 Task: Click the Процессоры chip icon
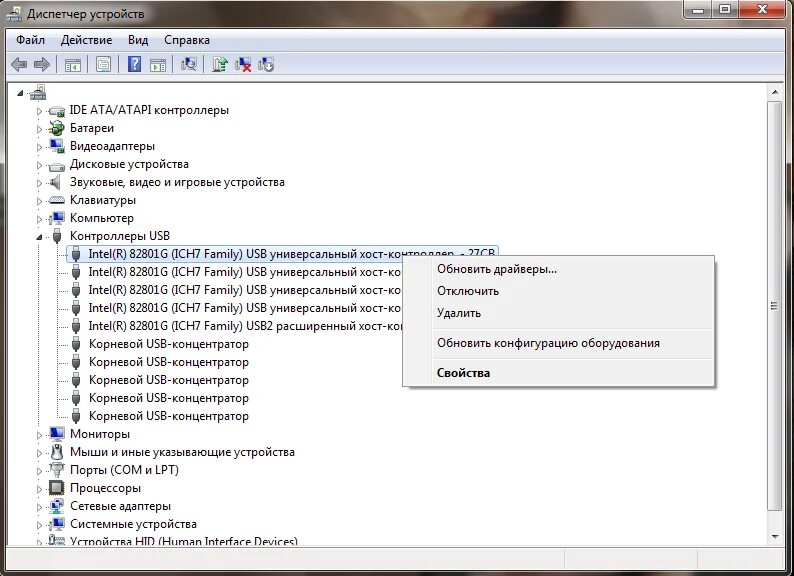click(56, 488)
